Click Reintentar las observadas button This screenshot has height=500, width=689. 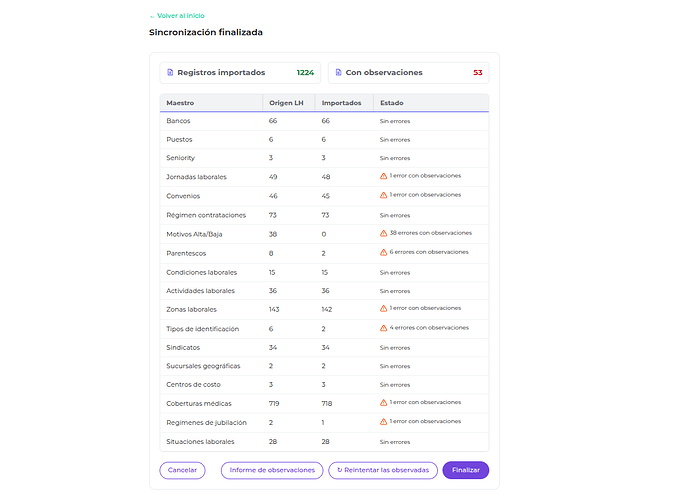tap(383, 470)
